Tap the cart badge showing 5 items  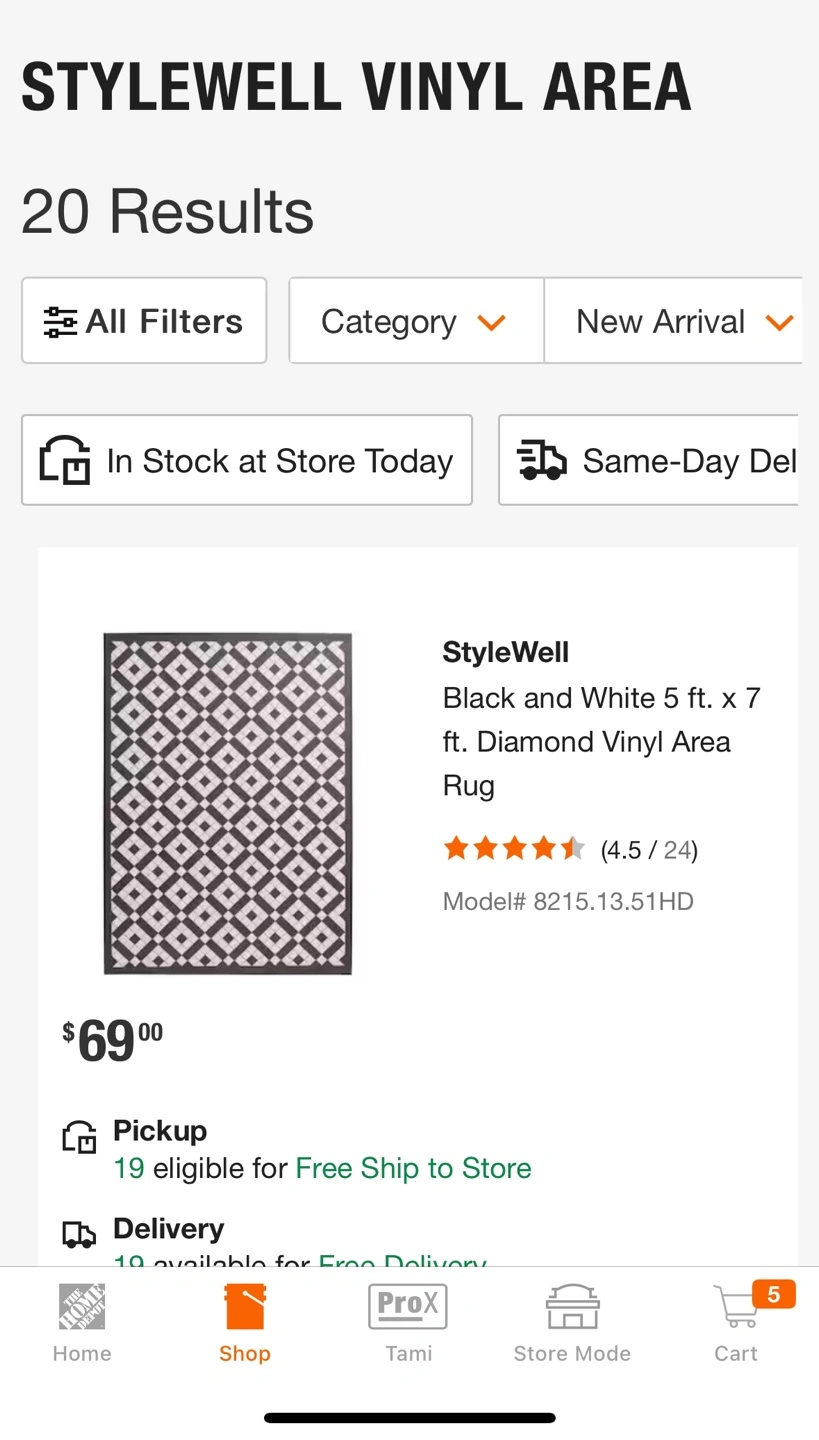click(x=773, y=1295)
